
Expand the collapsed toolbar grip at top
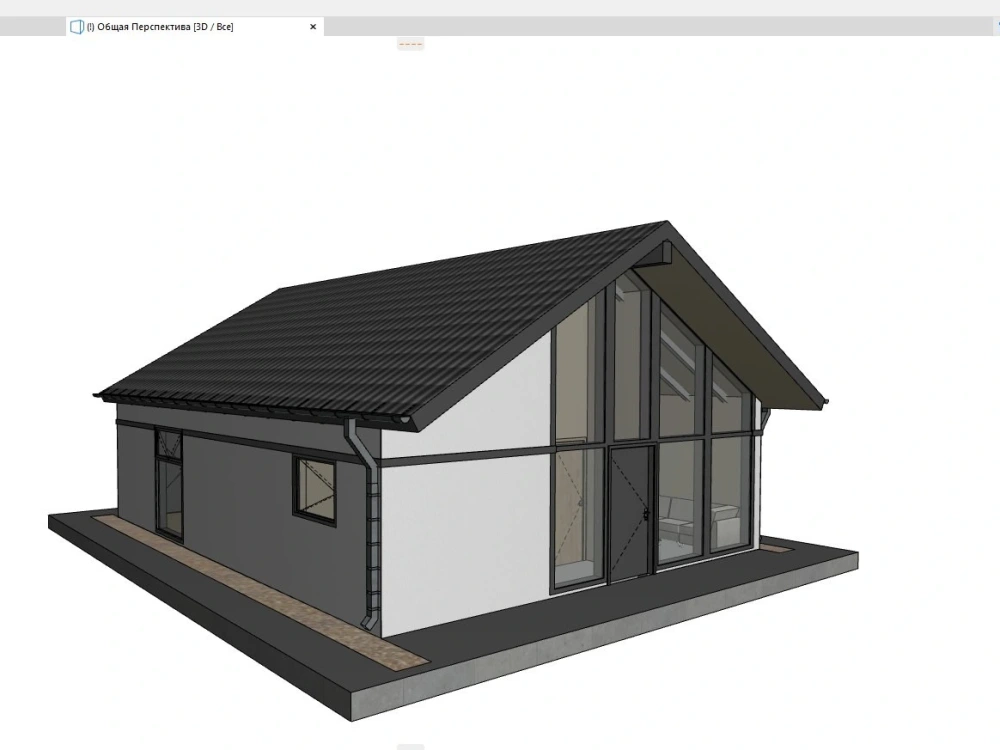coord(410,44)
